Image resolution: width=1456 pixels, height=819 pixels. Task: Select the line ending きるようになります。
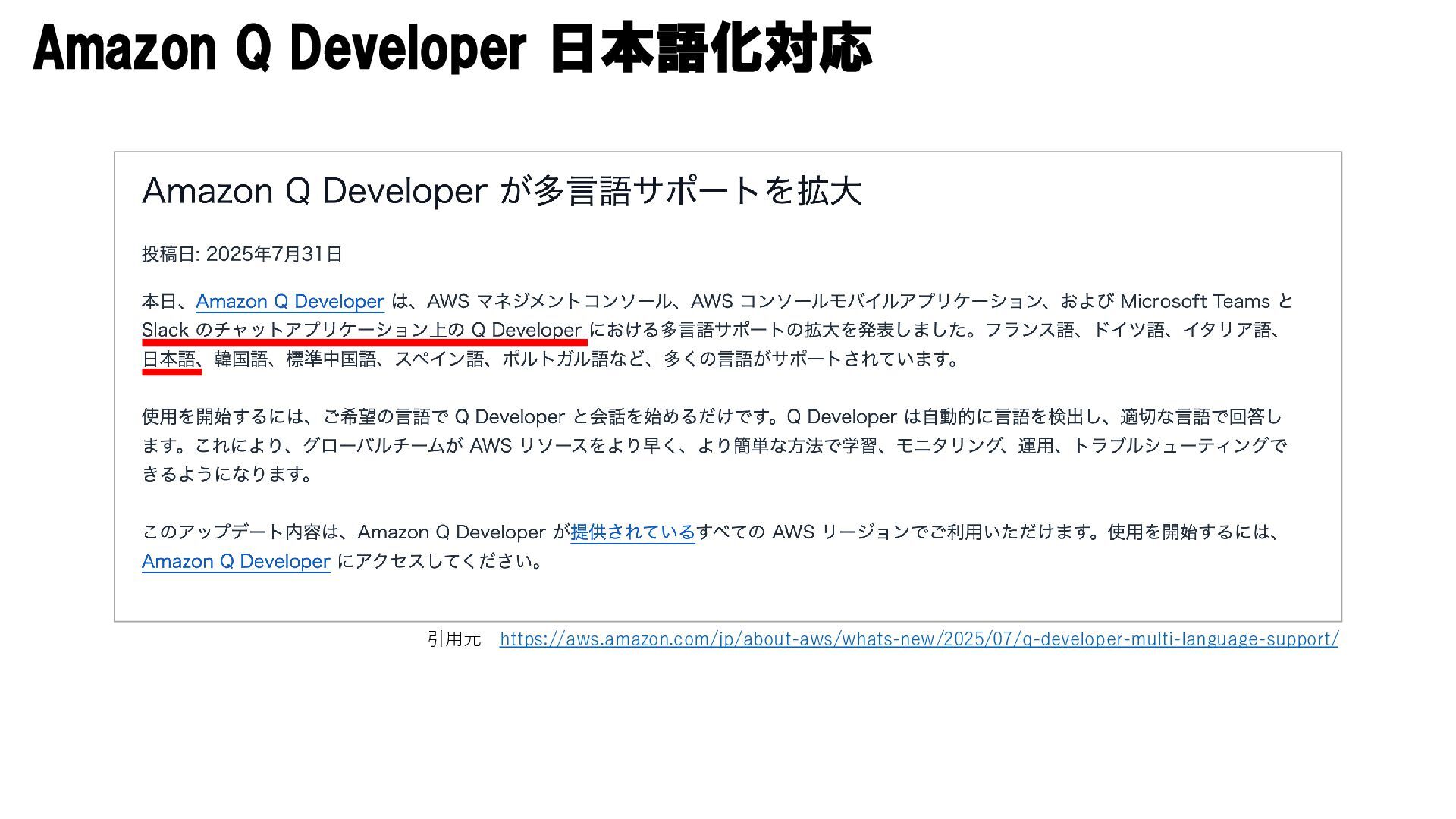tap(227, 474)
